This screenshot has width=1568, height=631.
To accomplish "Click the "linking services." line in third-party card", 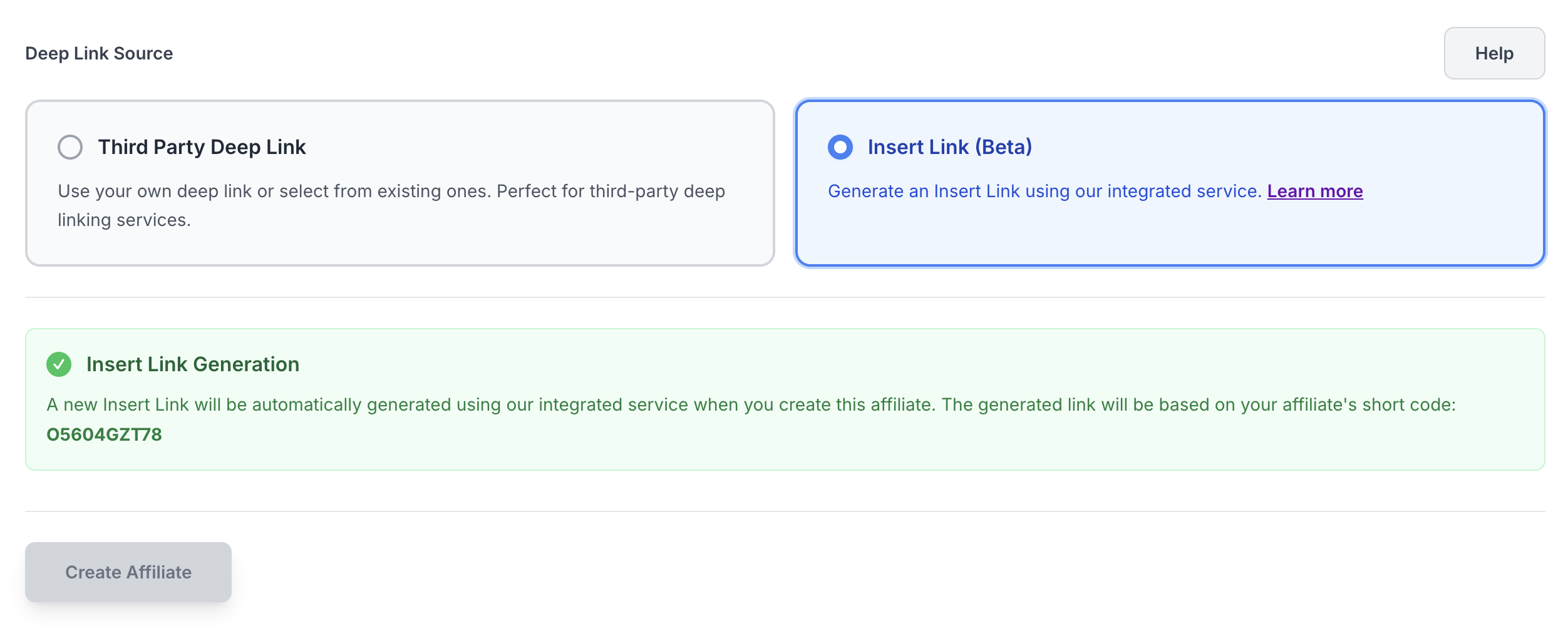I will click(124, 220).
